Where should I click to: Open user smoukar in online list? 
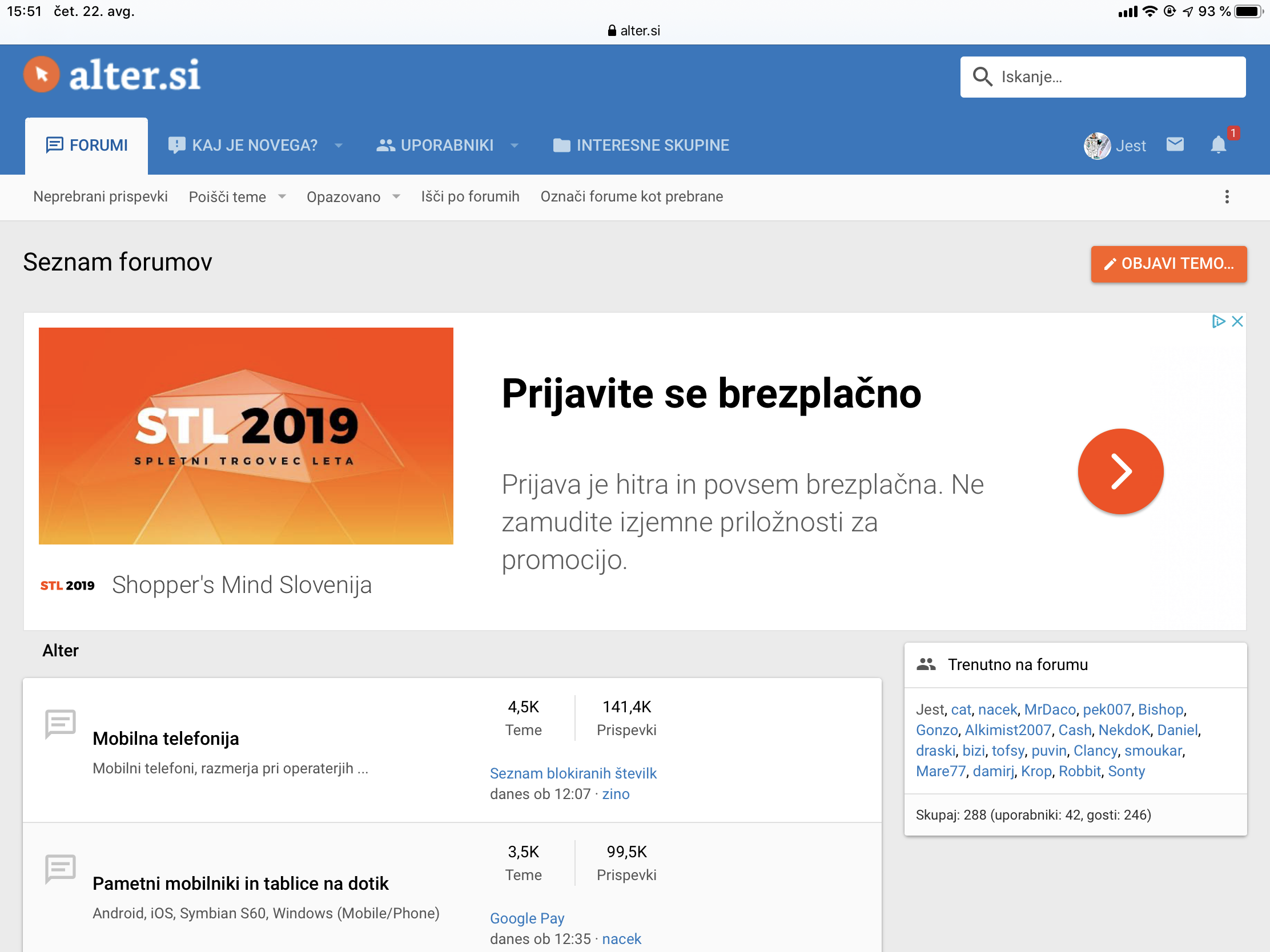click(1153, 751)
